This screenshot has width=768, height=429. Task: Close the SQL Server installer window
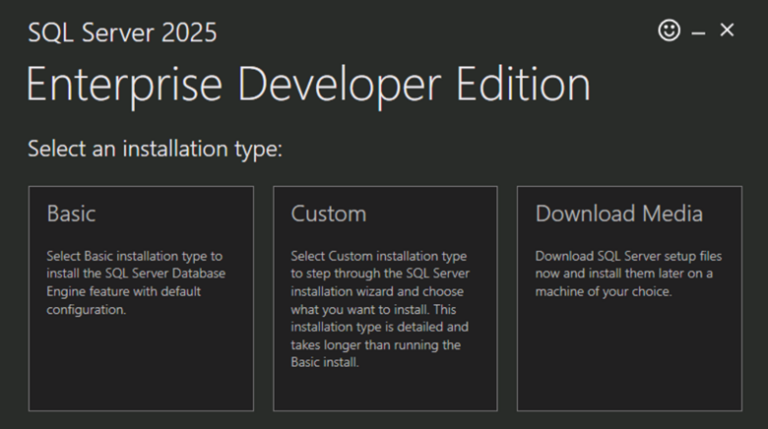(x=727, y=31)
